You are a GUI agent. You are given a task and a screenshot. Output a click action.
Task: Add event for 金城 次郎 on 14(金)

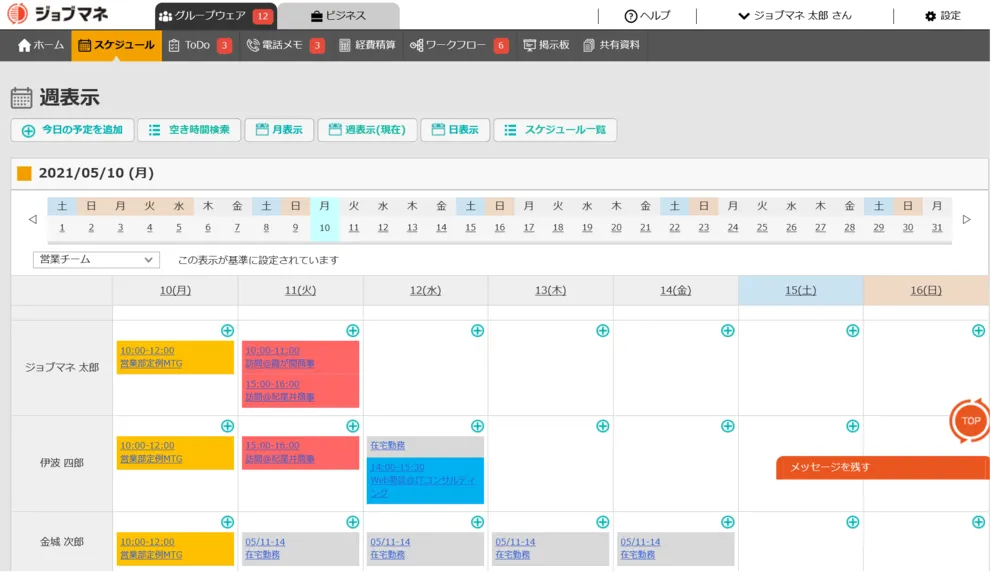coord(728,522)
